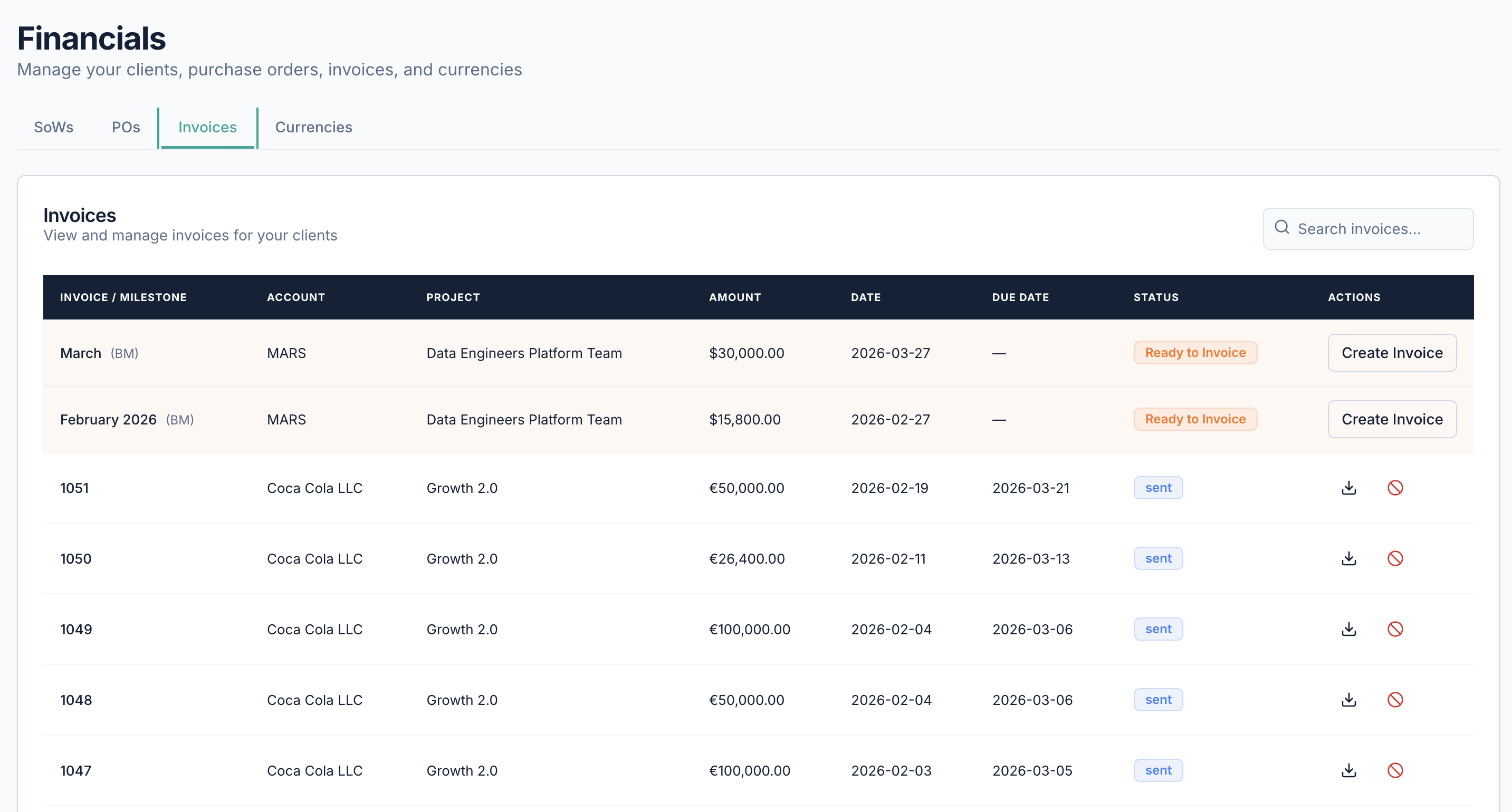
Task: Click the due date 2026-03-05
Action: point(1032,770)
